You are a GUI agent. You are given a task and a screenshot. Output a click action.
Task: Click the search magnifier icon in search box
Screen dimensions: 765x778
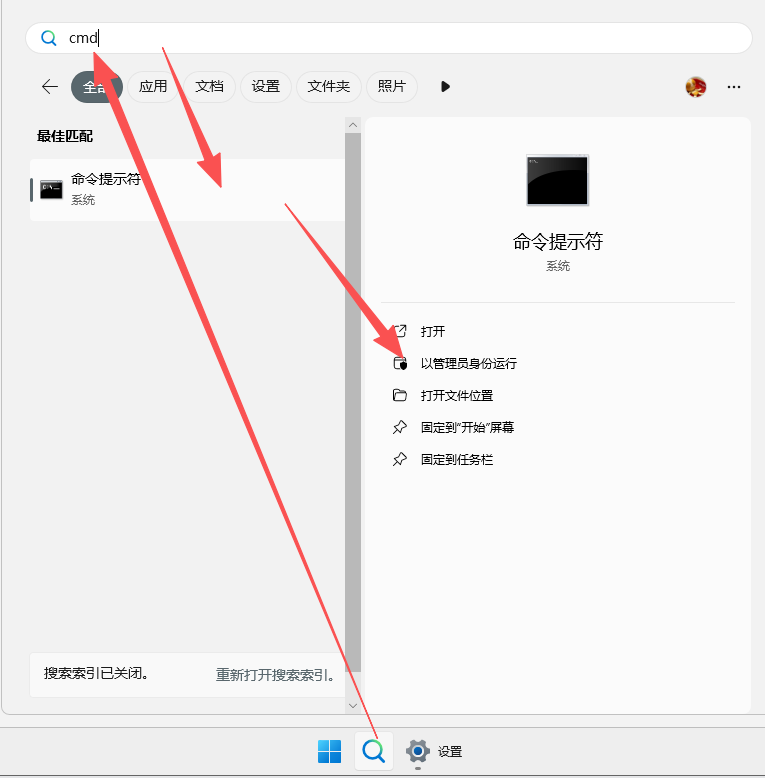click(49, 38)
